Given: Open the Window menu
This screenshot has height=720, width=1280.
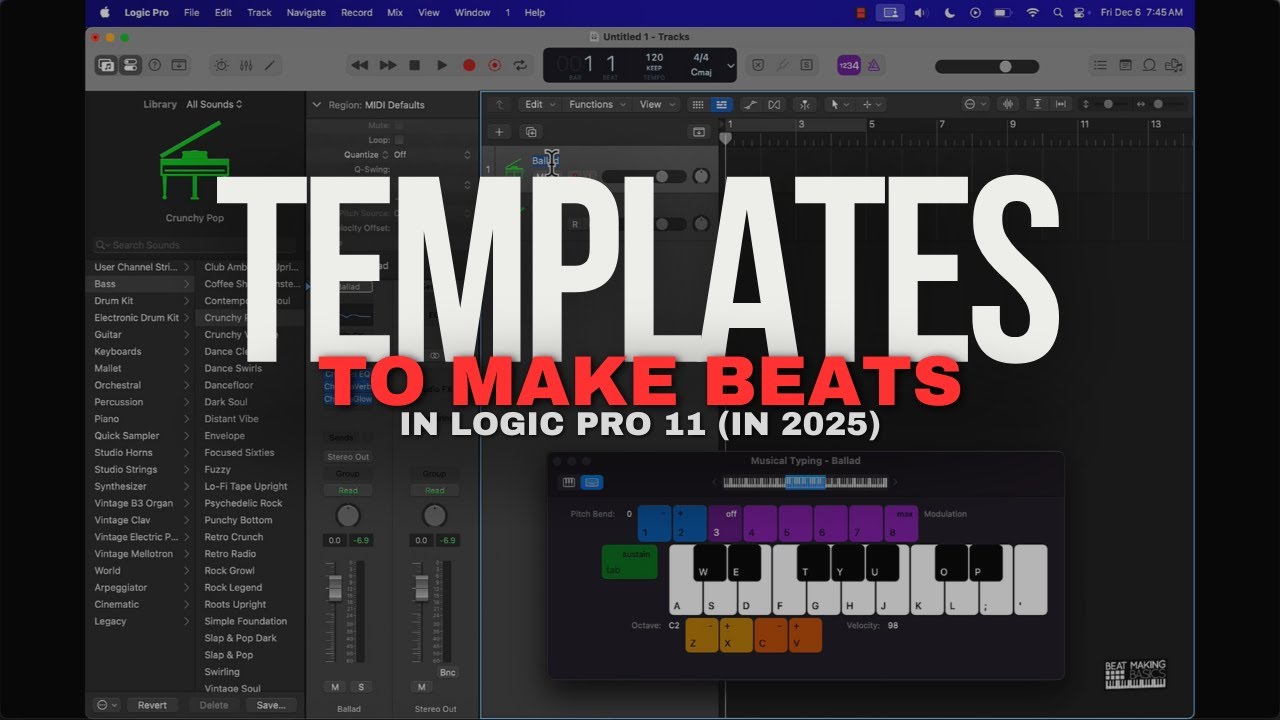Looking at the screenshot, I should 473,12.
